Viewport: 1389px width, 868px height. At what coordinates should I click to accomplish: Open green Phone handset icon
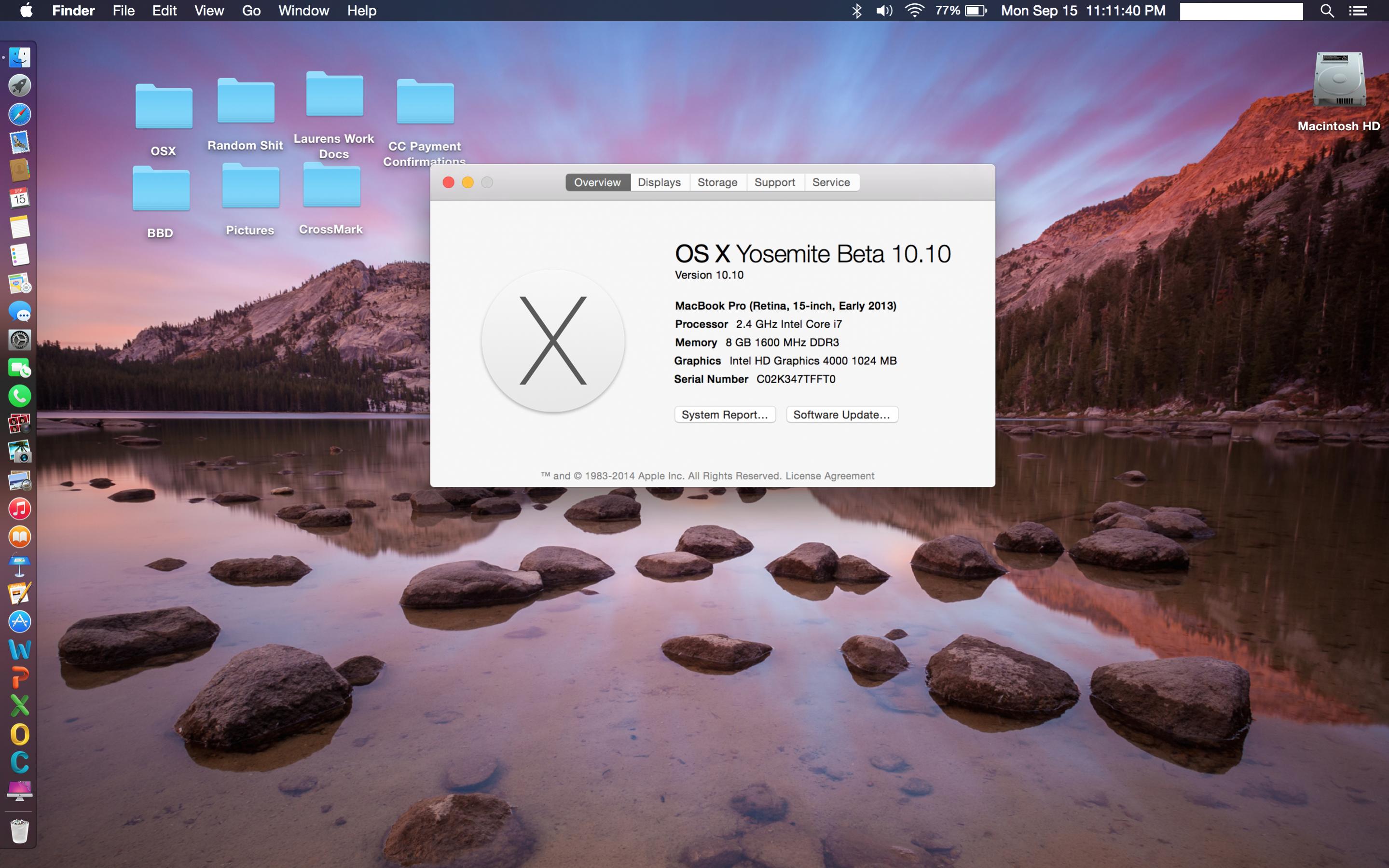click(x=19, y=396)
